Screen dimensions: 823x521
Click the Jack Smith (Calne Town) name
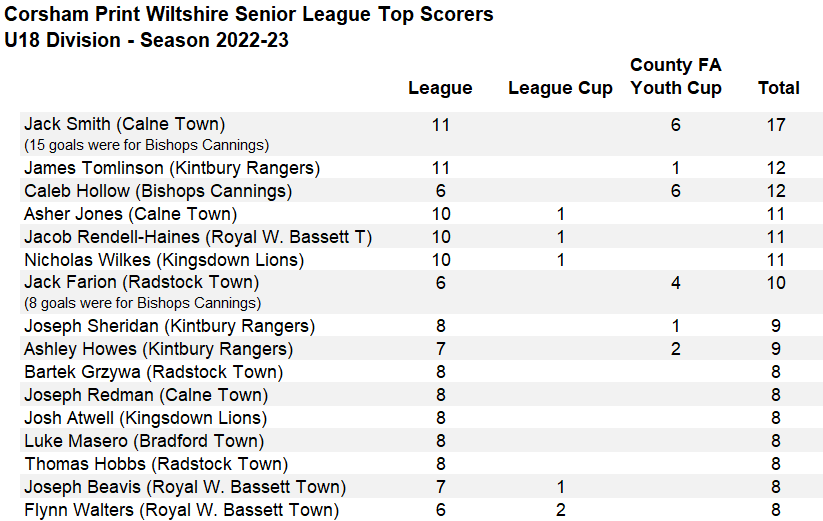coord(124,124)
